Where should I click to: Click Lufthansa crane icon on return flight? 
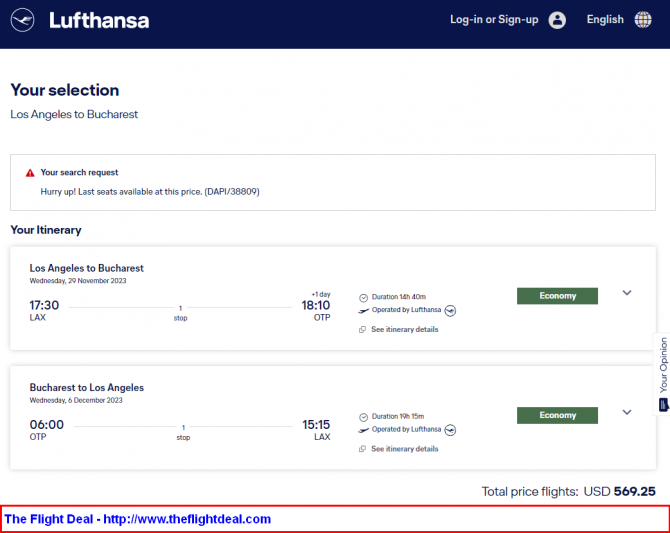click(x=450, y=430)
